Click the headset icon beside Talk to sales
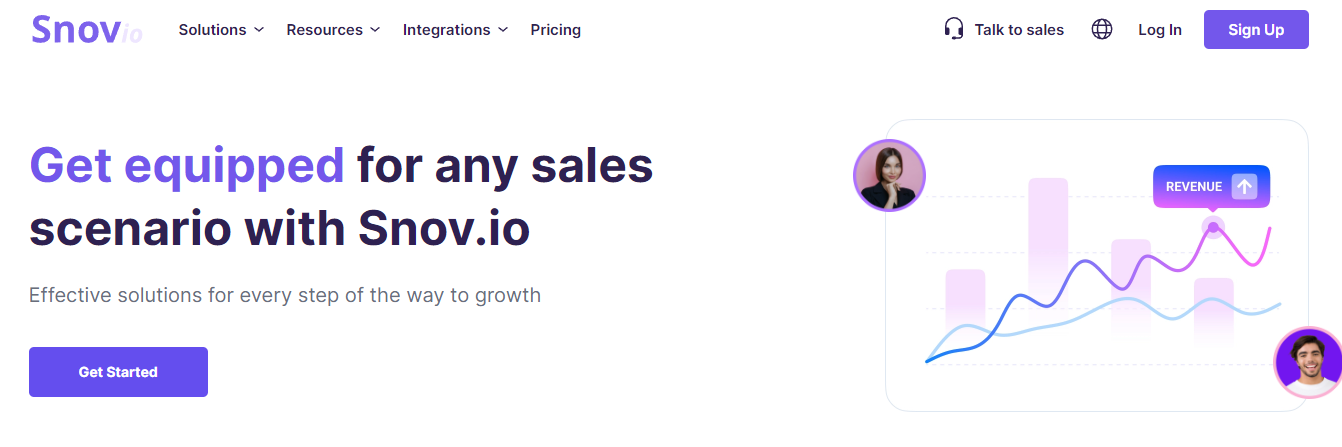 [x=954, y=29]
